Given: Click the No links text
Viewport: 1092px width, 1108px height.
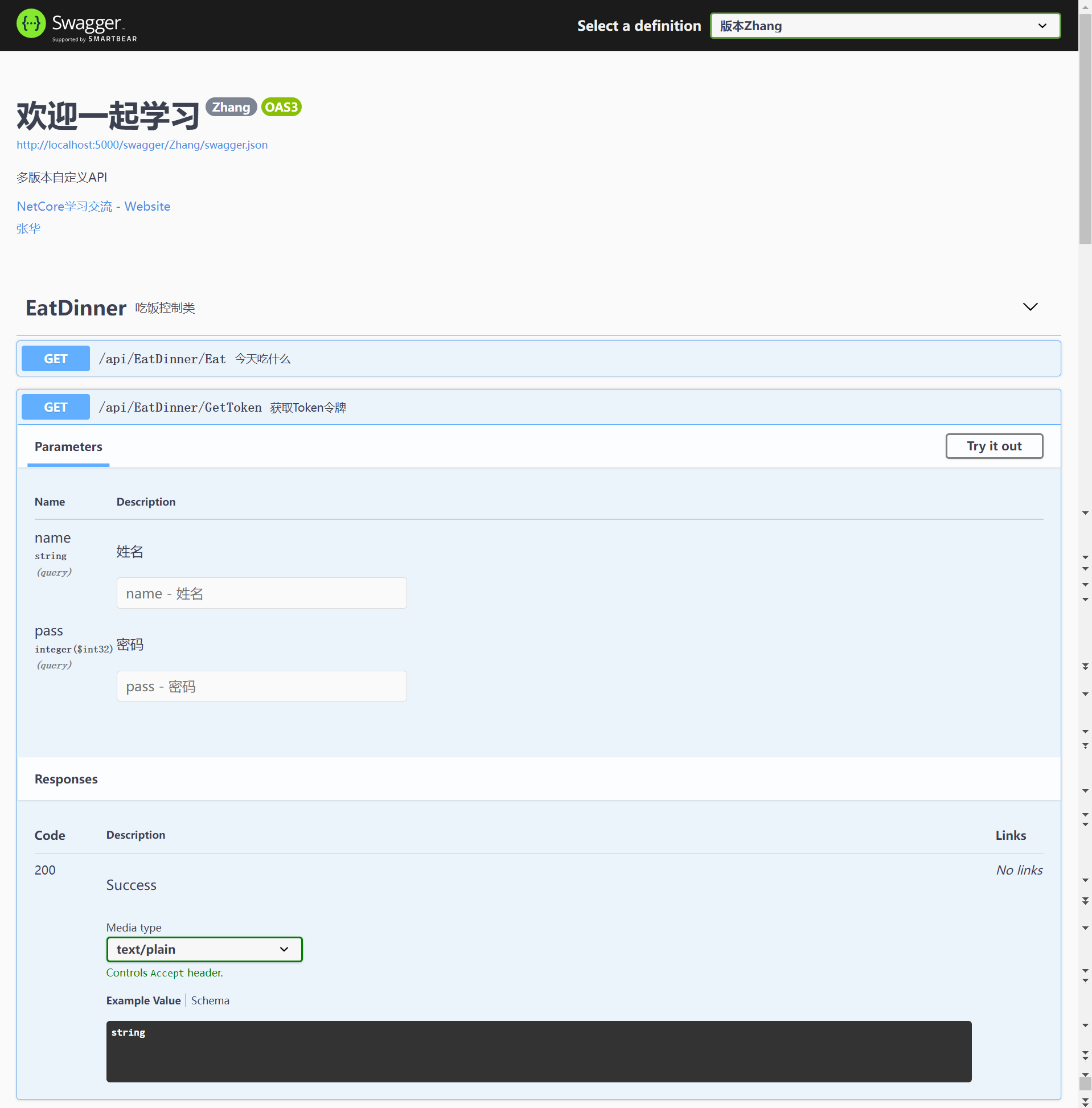Looking at the screenshot, I should coord(1019,870).
